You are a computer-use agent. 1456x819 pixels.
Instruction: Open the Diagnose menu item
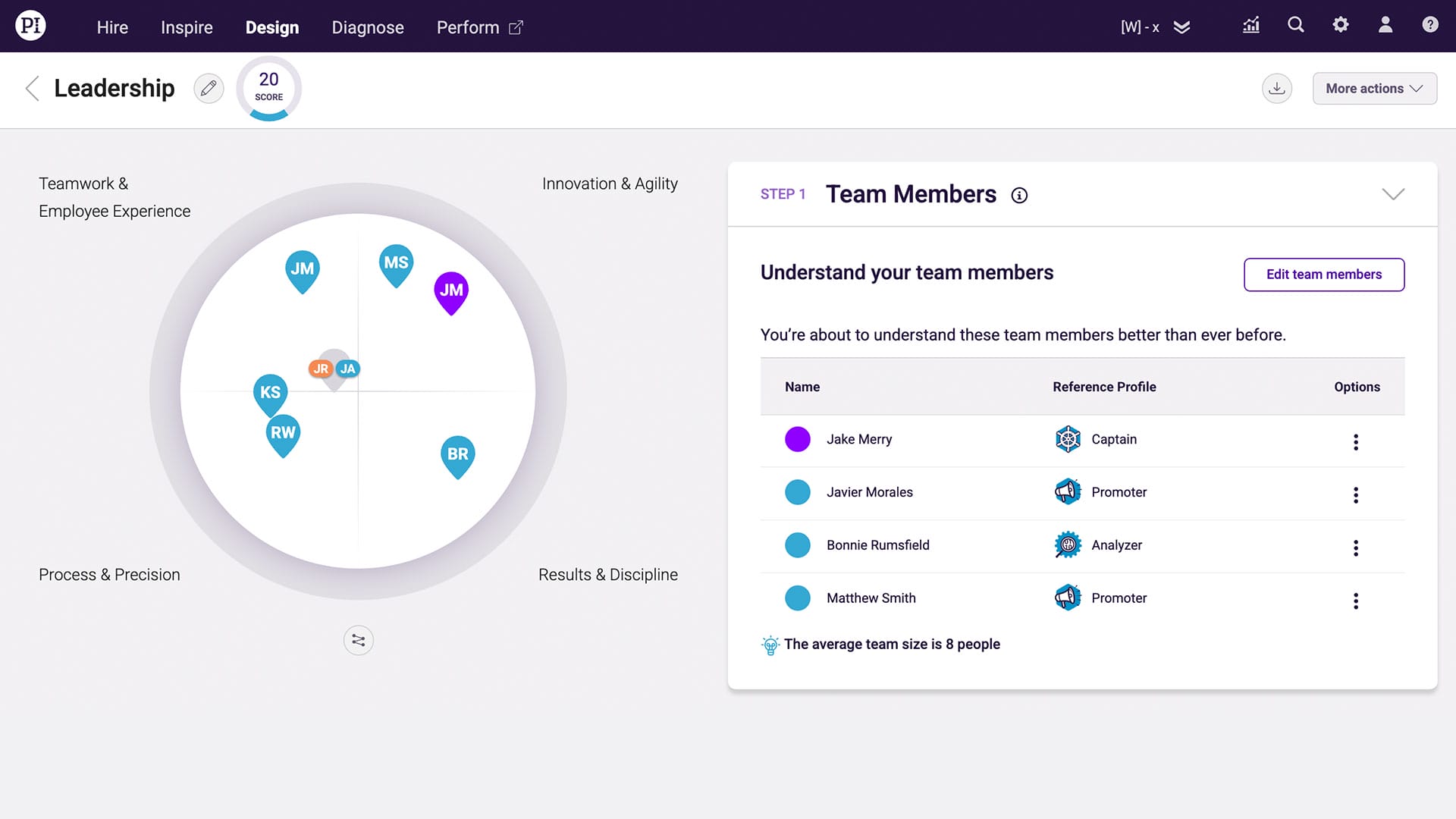pyautogui.click(x=367, y=27)
